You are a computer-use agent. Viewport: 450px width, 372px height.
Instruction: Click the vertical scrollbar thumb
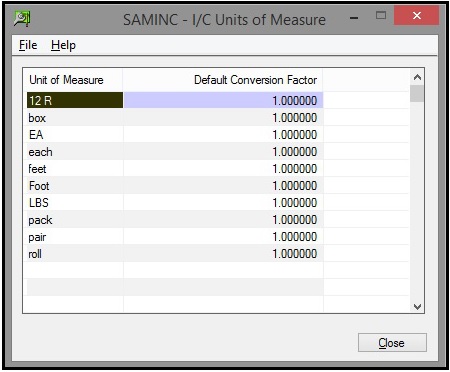click(x=417, y=93)
